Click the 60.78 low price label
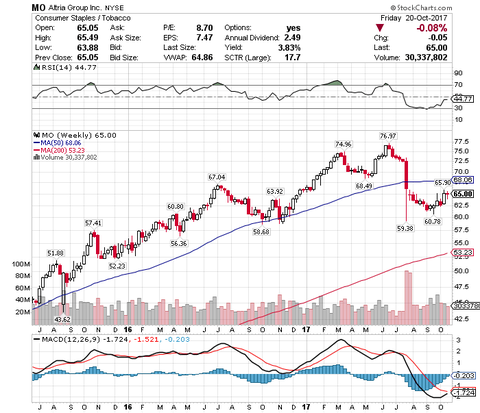480x413 pixels. (433, 221)
